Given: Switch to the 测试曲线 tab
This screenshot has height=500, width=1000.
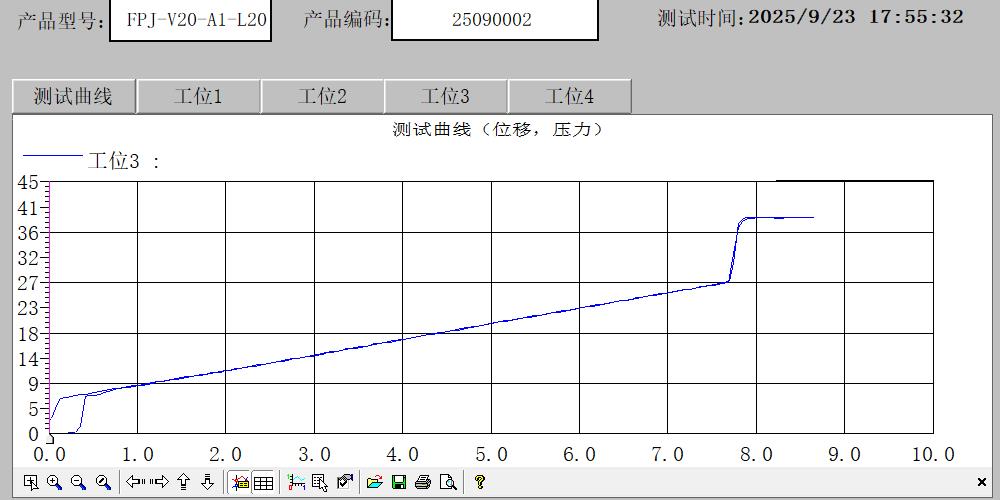Looking at the screenshot, I should tap(74, 96).
